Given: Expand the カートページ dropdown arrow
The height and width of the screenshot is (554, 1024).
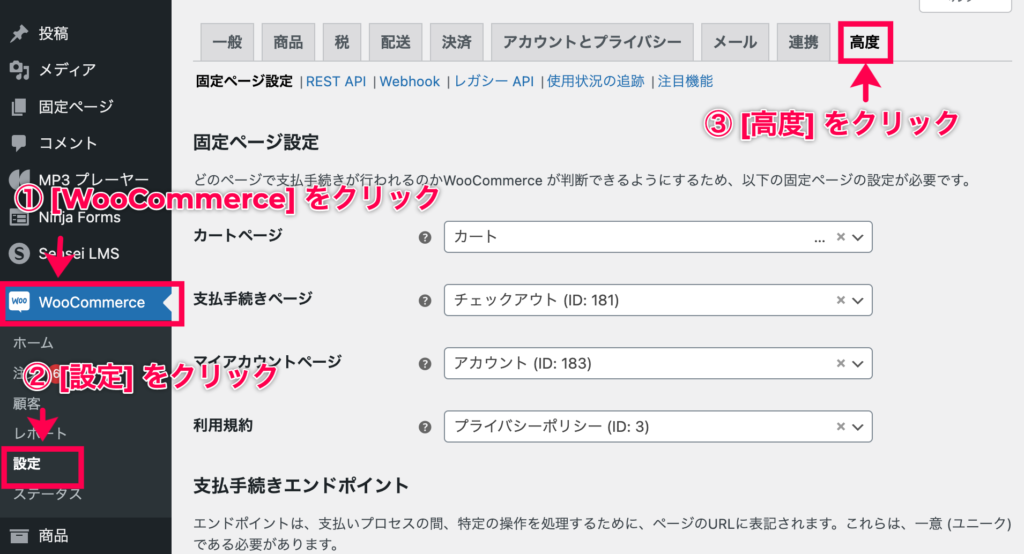Looking at the screenshot, I should (x=858, y=237).
